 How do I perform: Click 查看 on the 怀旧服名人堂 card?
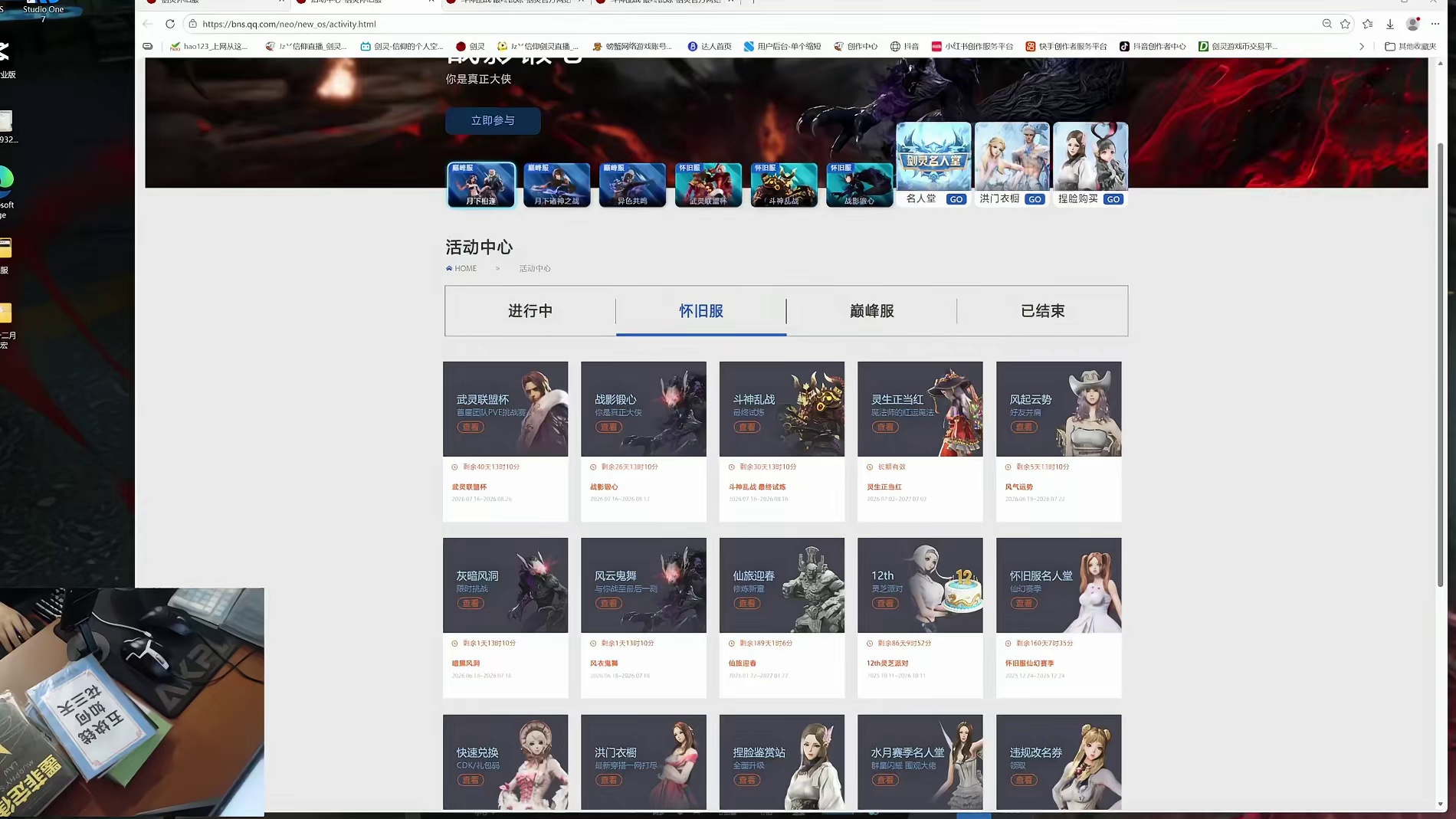point(1024,603)
